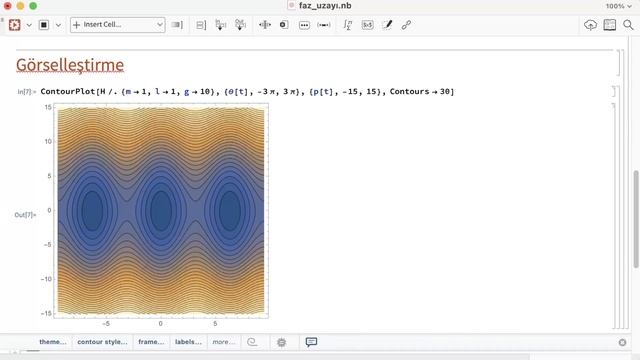Click the cloud publish icon
This screenshot has width=640, height=360.
coord(590,25)
